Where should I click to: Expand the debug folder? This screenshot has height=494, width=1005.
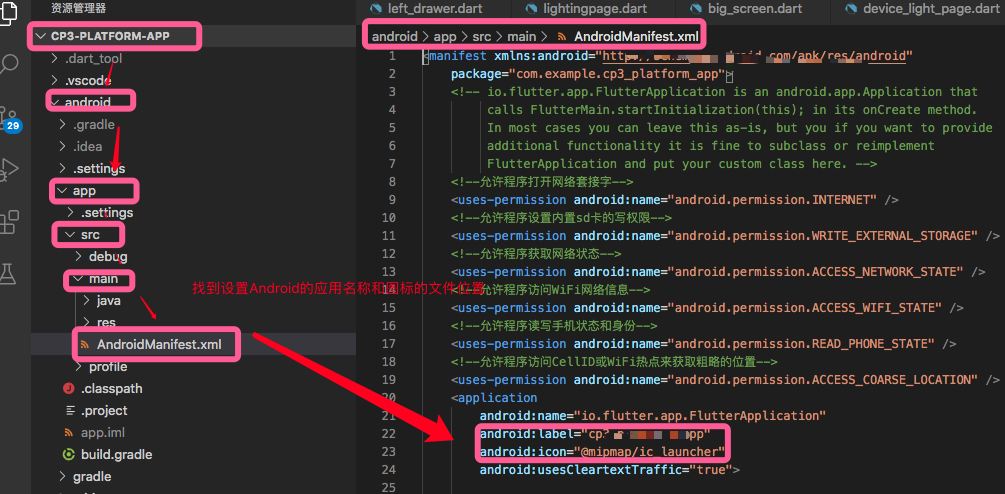pyautogui.click(x=108, y=257)
